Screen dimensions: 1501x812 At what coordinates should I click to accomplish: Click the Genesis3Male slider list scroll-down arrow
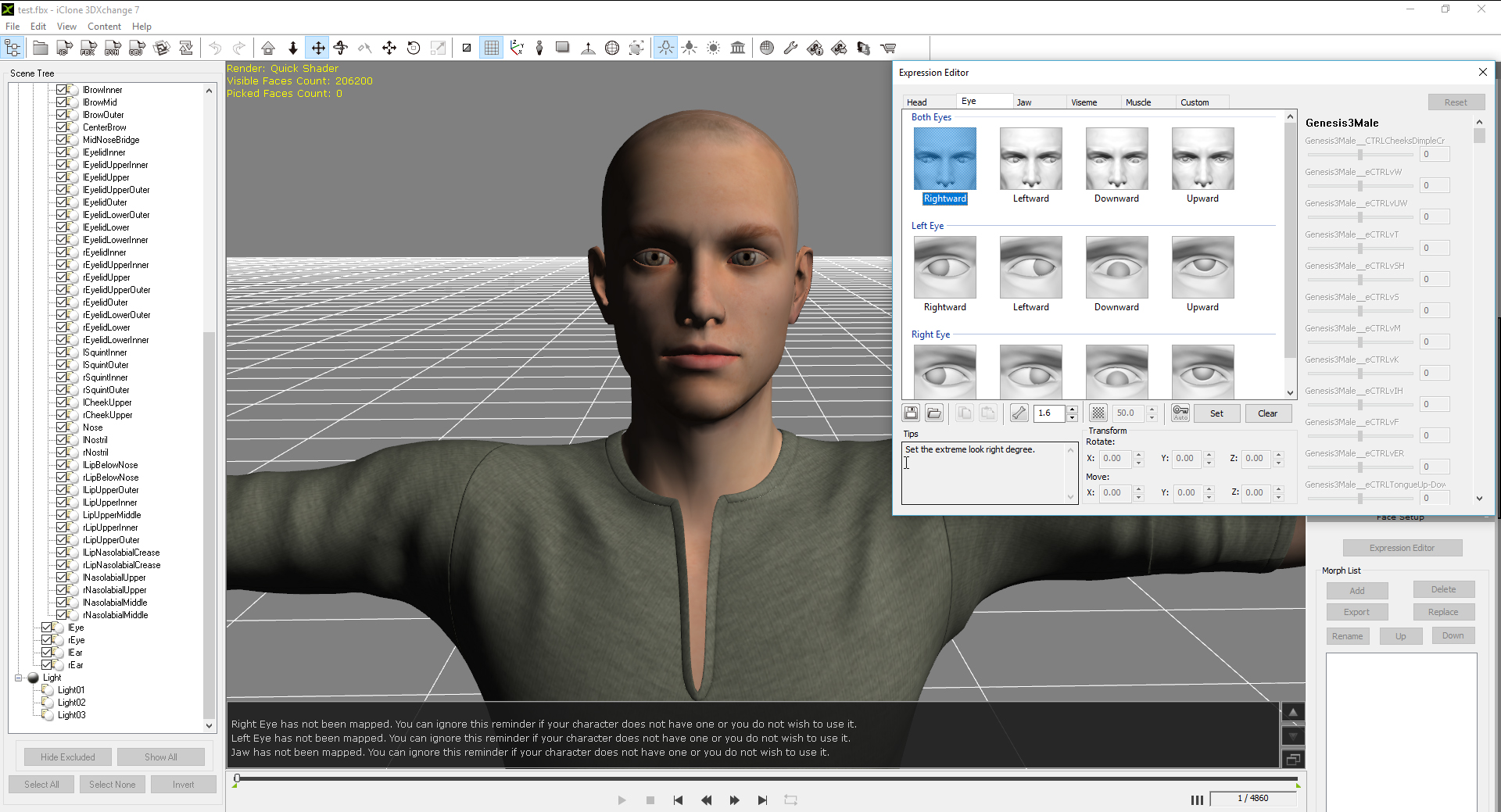pyautogui.click(x=1479, y=498)
